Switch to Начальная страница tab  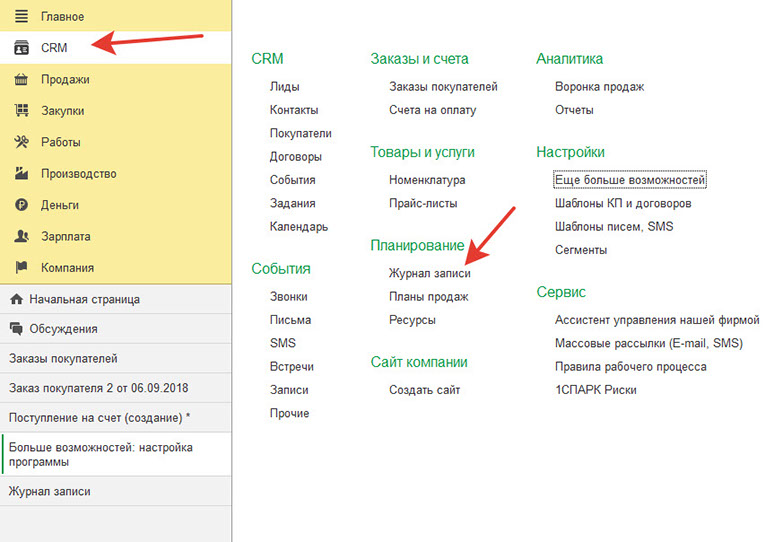coord(116,299)
